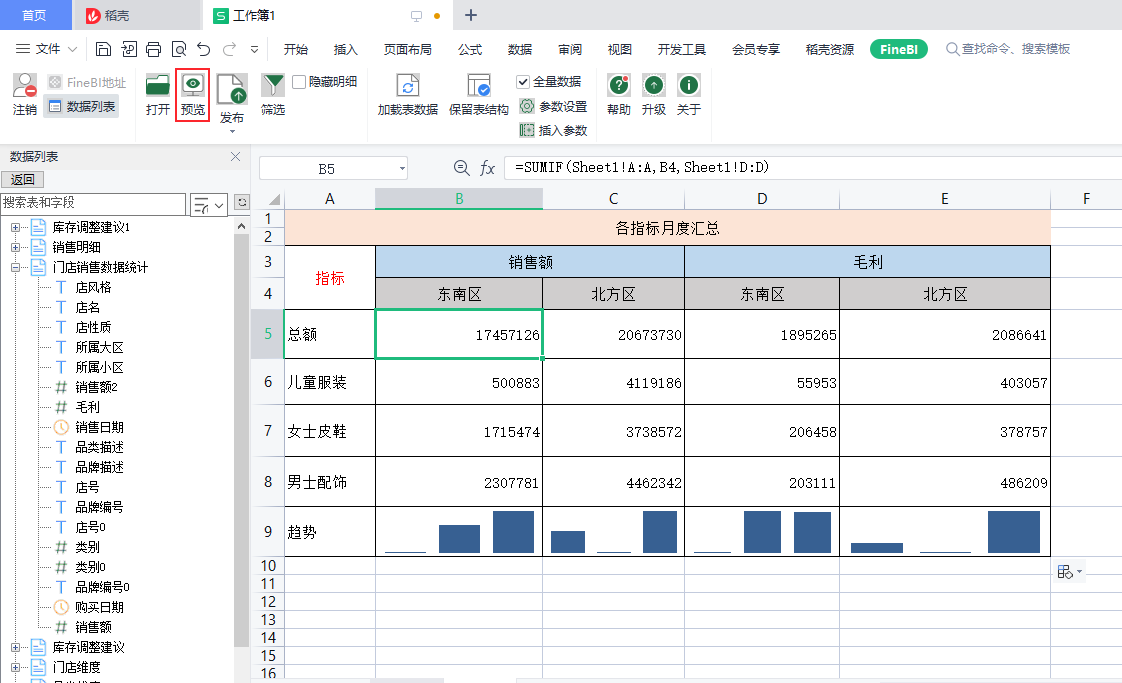Screen dimensions: 1122x683
Task: Click the Print Preview magnifier icon
Action: (x=179, y=49)
